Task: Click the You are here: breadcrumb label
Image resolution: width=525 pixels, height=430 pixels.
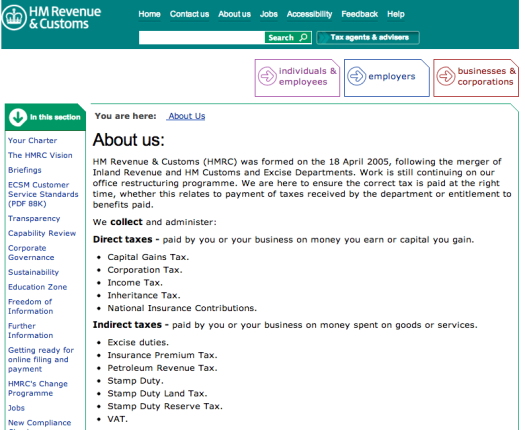Action: [126, 116]
